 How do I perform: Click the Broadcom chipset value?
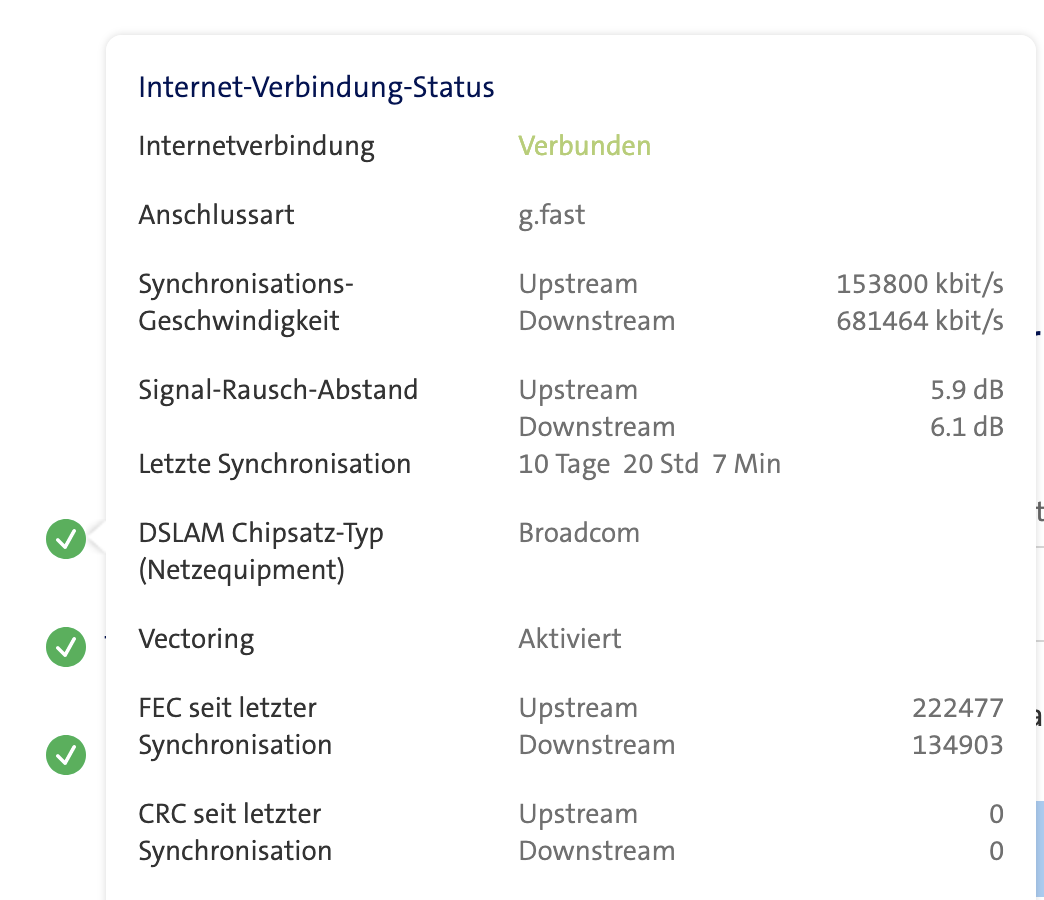point(578,533)
